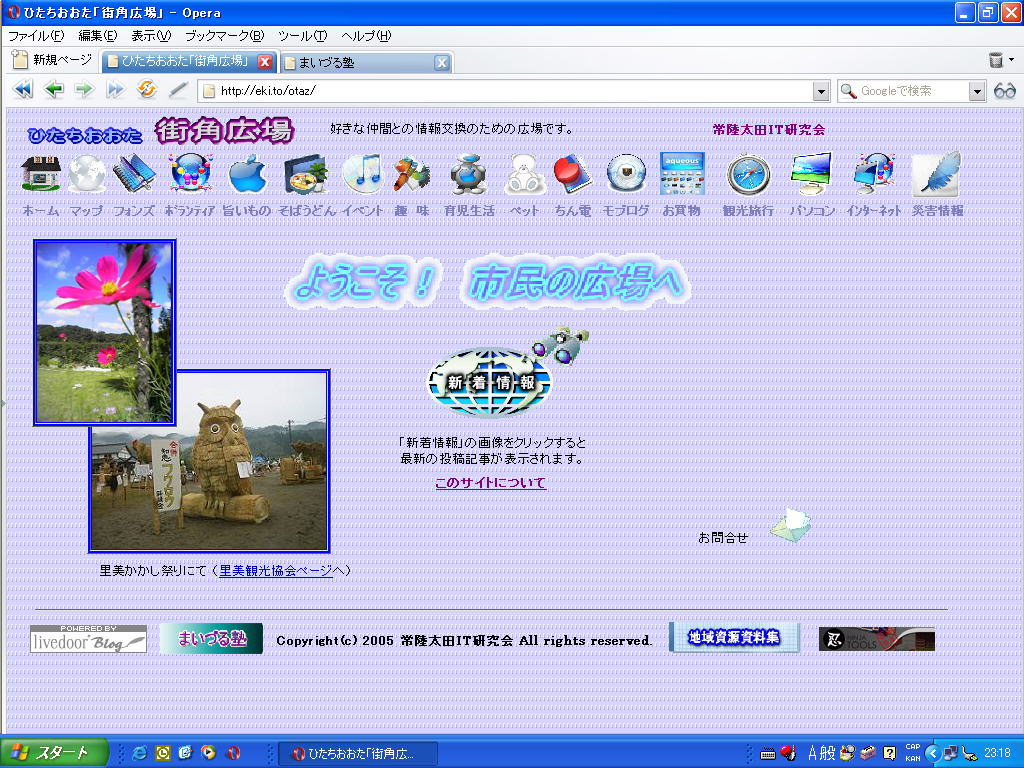Open the 観光旅行 compass icon
The image size is (1024, 768).
(x=748, y=174)
